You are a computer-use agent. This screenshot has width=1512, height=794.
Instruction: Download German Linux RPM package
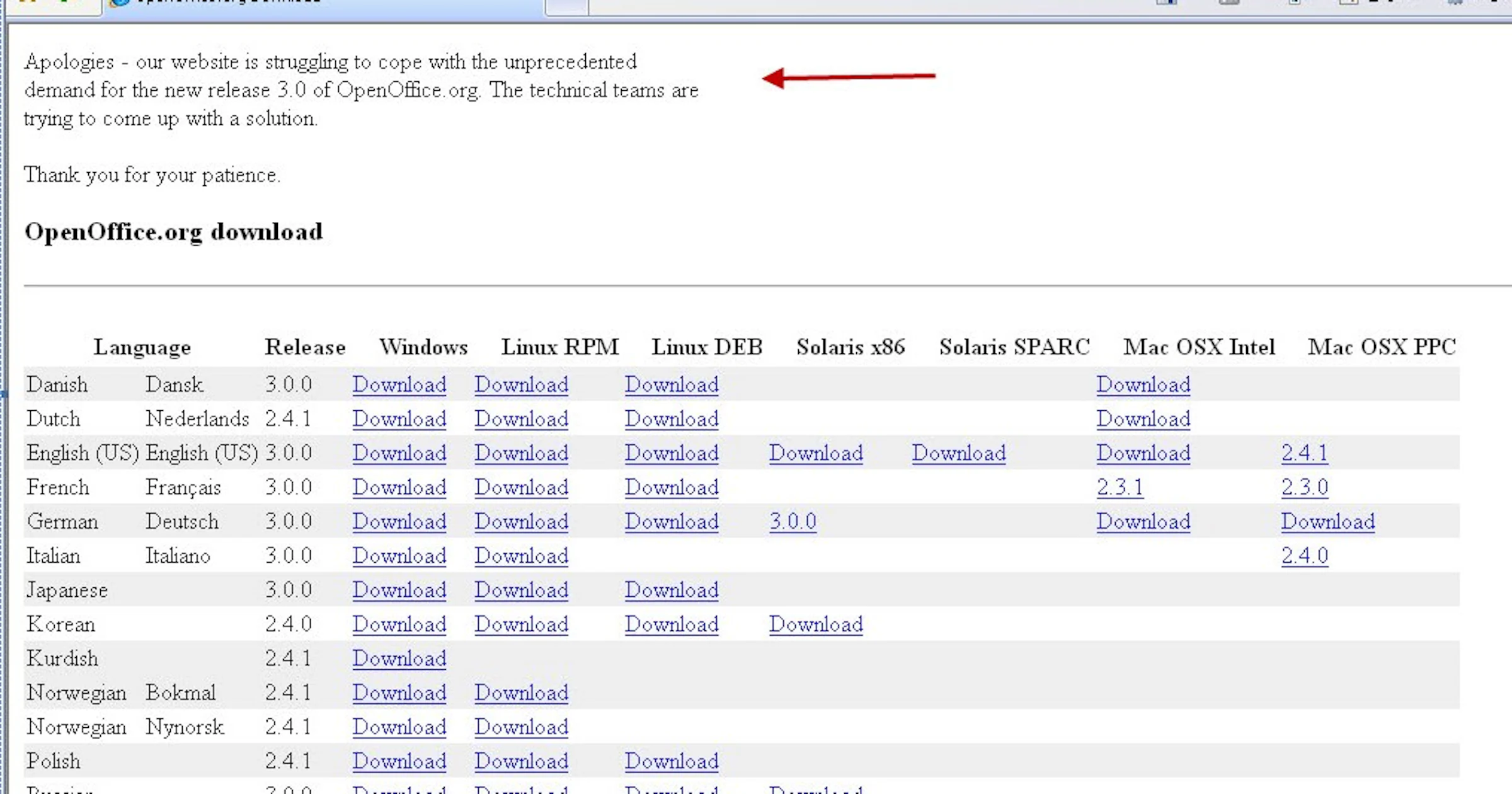522,522
